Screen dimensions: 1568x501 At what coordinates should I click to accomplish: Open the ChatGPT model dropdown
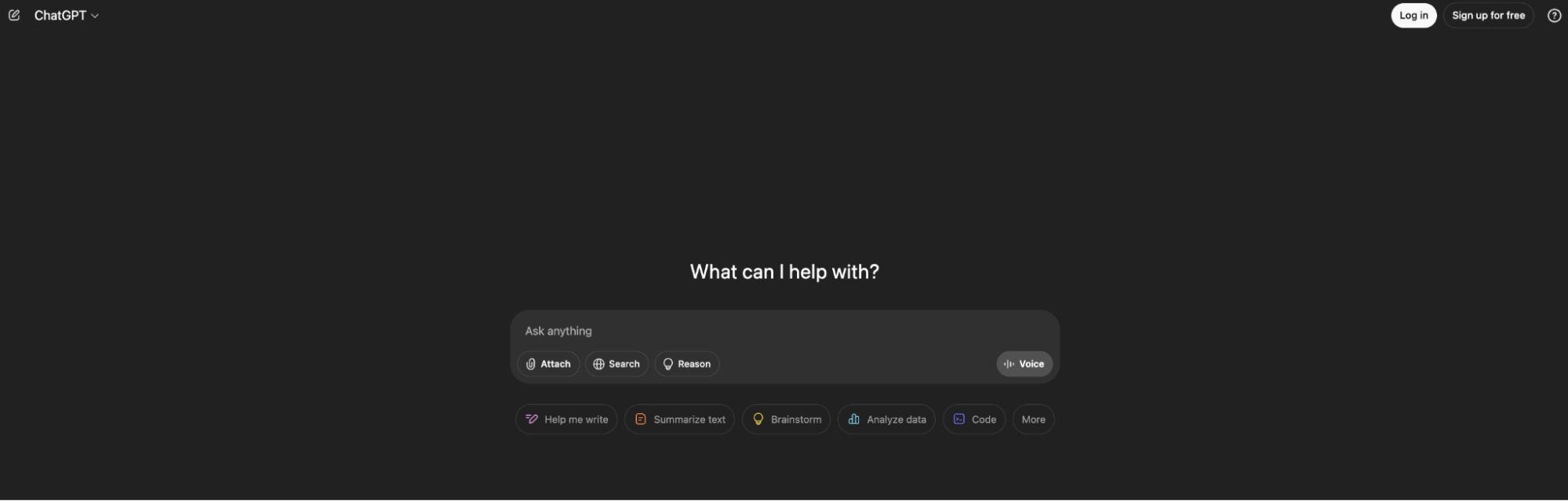click(x=67, y=16)
